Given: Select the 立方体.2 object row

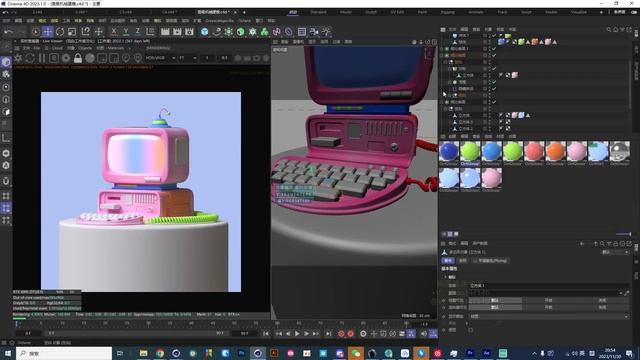Looking at the screenshot, I should tap(465, 129).
